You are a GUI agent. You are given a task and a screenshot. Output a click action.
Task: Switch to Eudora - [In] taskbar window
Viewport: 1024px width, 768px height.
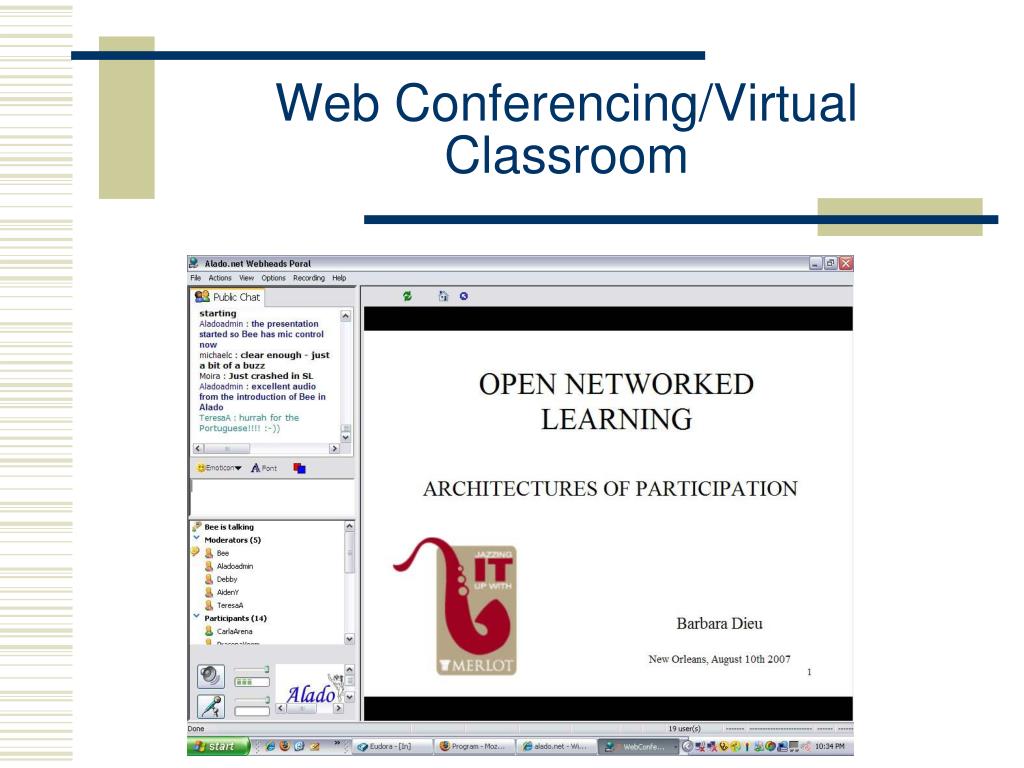click(392, 746)
